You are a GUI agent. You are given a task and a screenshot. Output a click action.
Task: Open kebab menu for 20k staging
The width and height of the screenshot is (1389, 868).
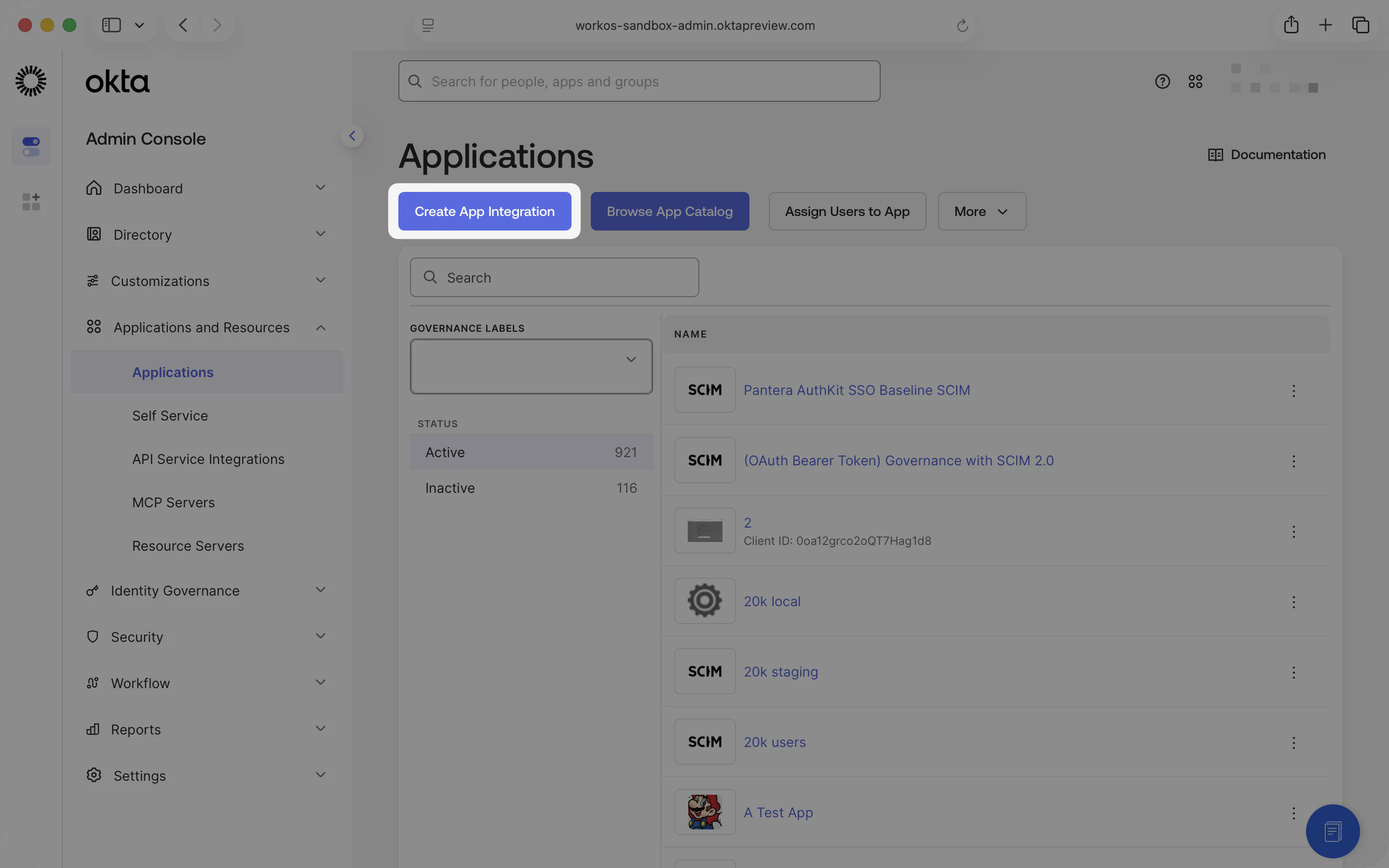pos(1294,672)
